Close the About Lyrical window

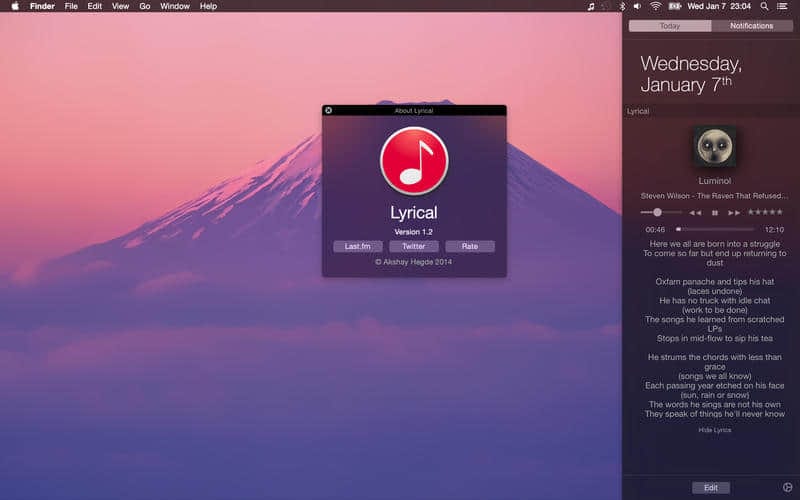click(x=329, y=110)
